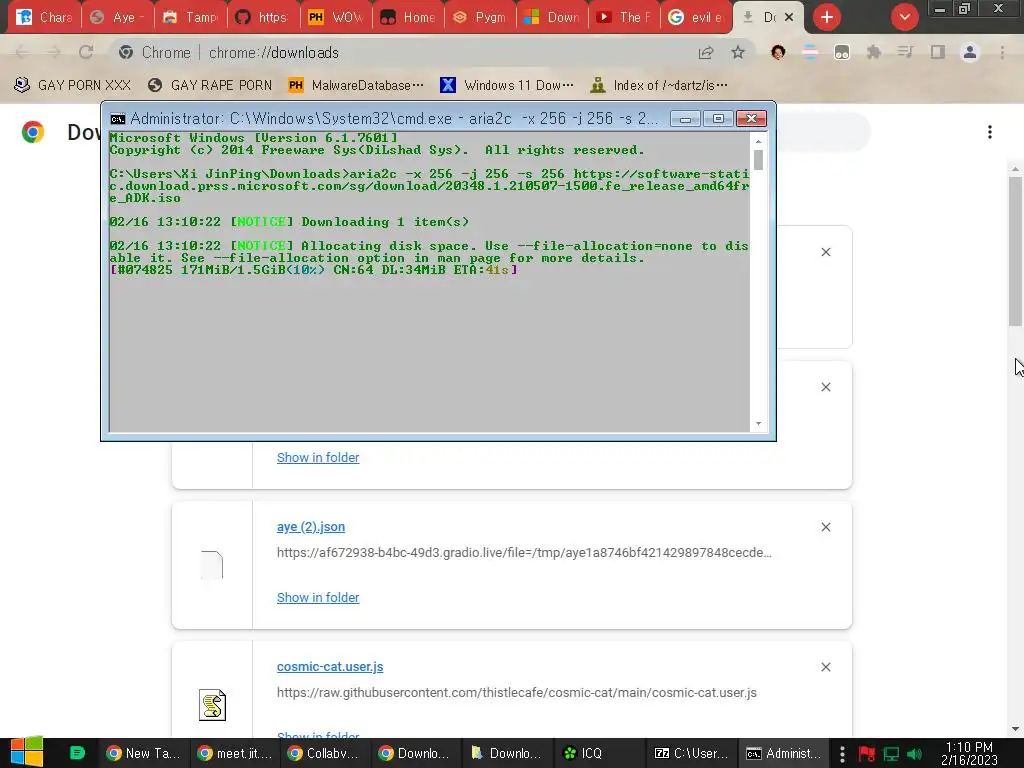Click the cmd window title bar icon
This screenshot has width=1024, height=768.
[x=118, y=118]
